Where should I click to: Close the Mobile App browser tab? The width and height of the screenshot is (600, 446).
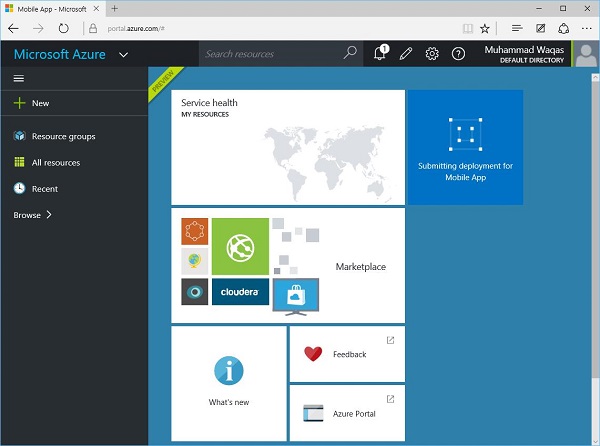[x=96, y=8]
